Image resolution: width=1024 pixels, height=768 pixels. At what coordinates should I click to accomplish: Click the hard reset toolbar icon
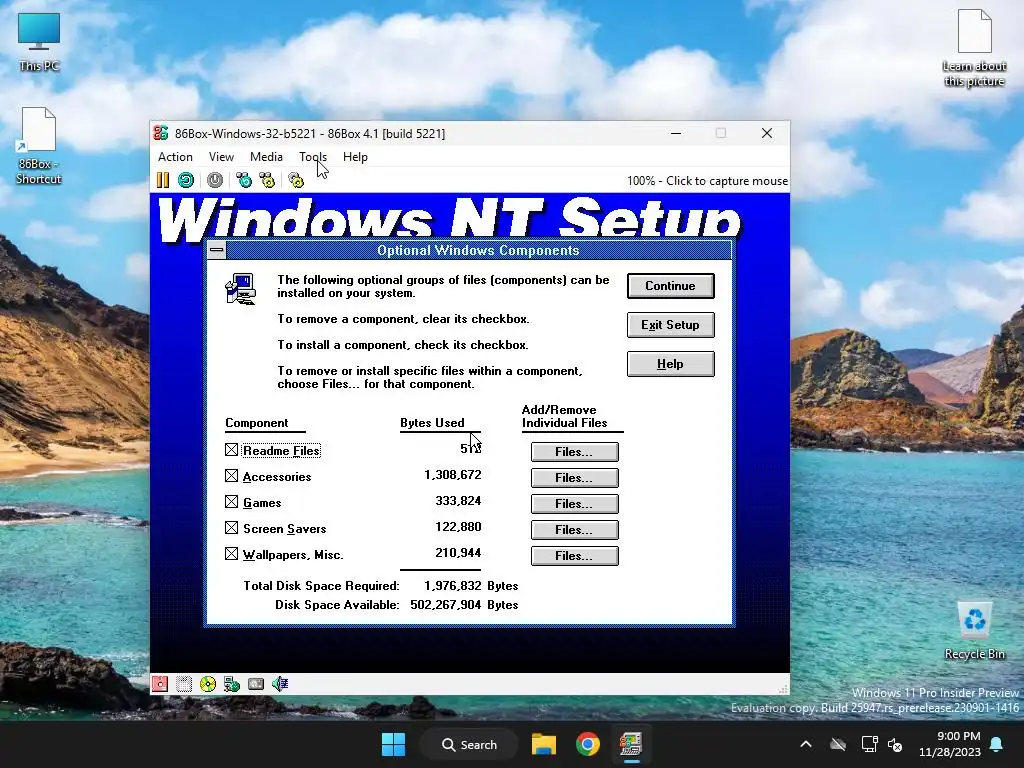(185, 180)
